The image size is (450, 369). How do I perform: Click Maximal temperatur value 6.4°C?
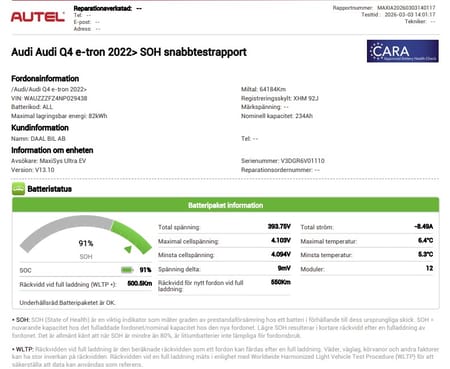click(x=426, y=240)
